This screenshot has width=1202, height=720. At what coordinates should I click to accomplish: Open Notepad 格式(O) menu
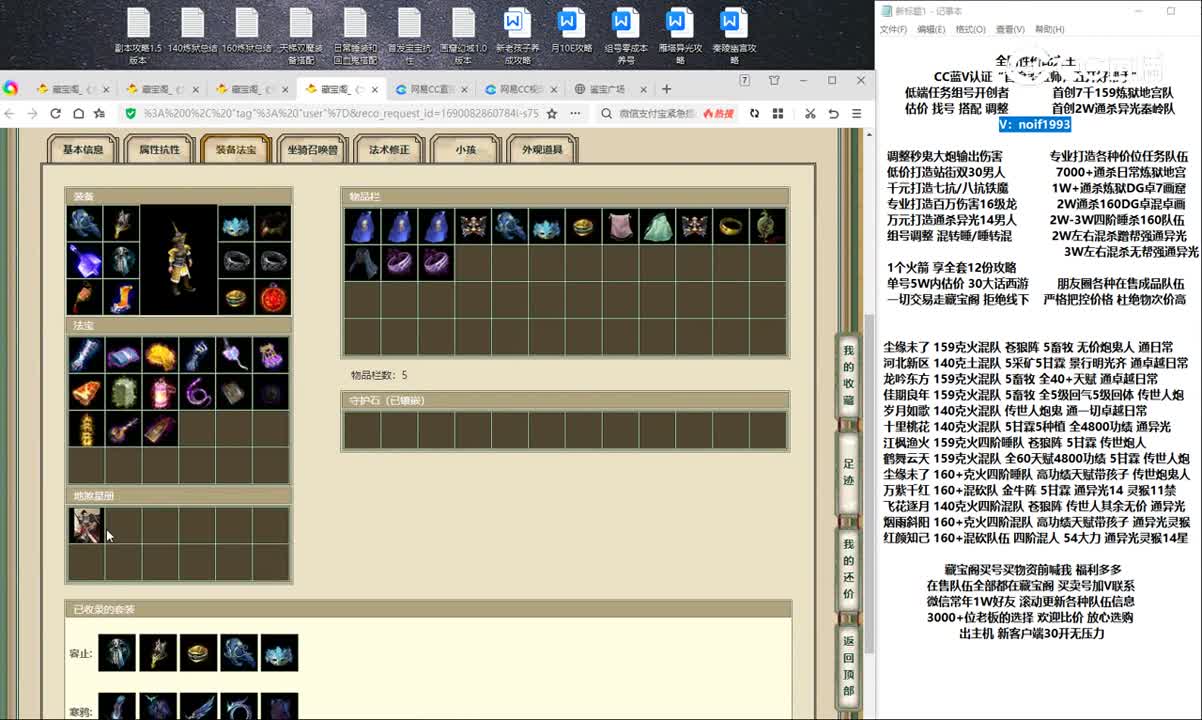coord(970,30)
